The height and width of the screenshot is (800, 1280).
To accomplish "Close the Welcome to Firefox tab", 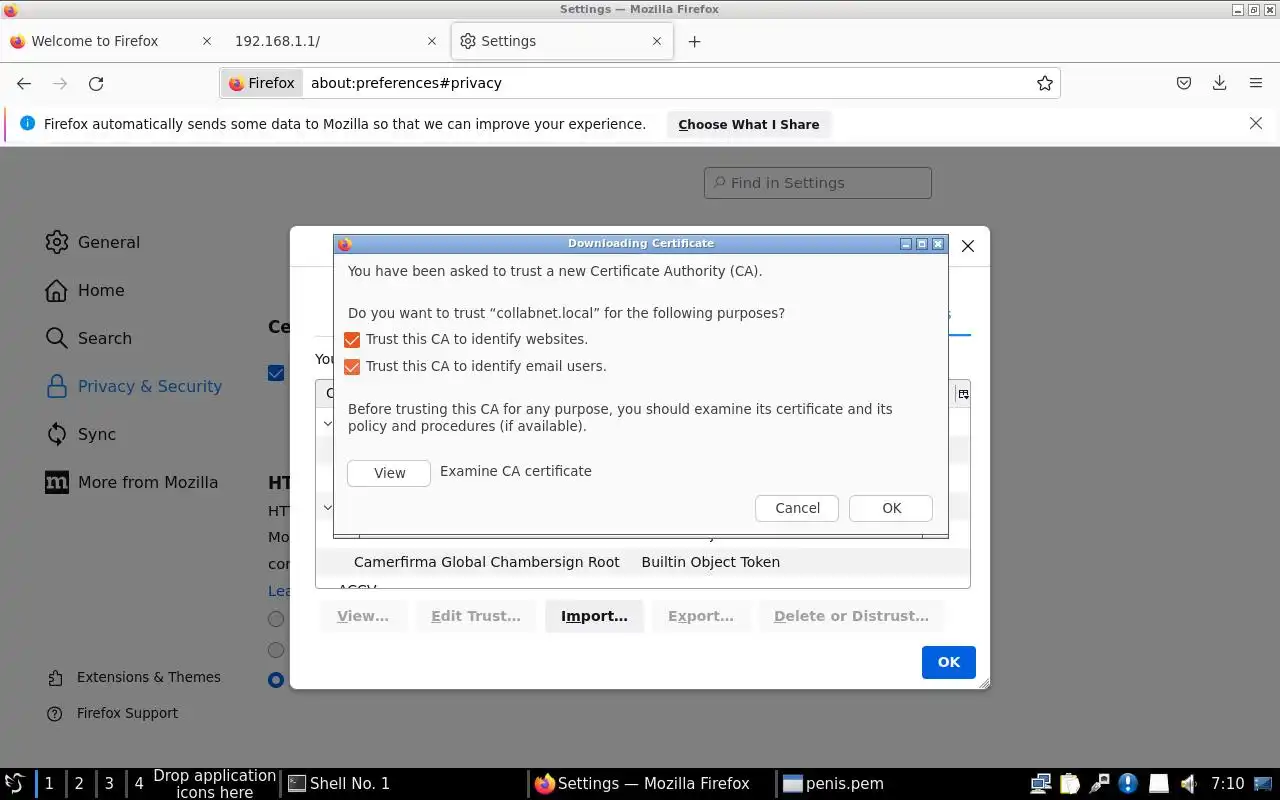I will pyautogui.click(x=207, y=41).
